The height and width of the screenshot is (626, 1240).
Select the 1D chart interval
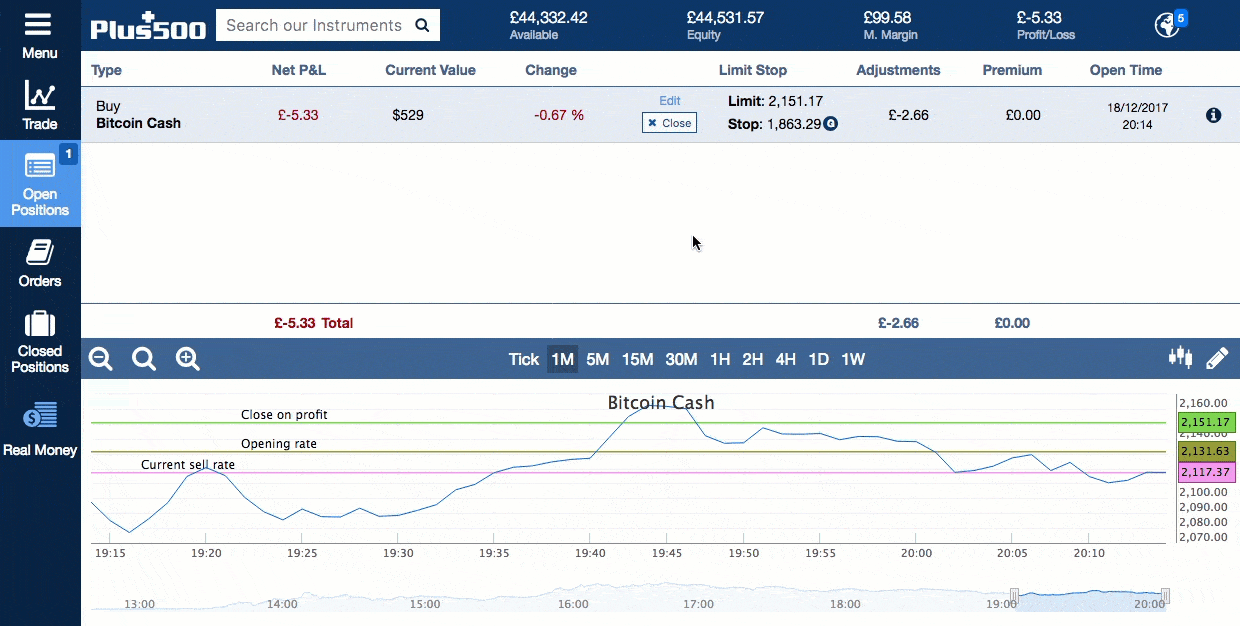click(x=819, y=359)
